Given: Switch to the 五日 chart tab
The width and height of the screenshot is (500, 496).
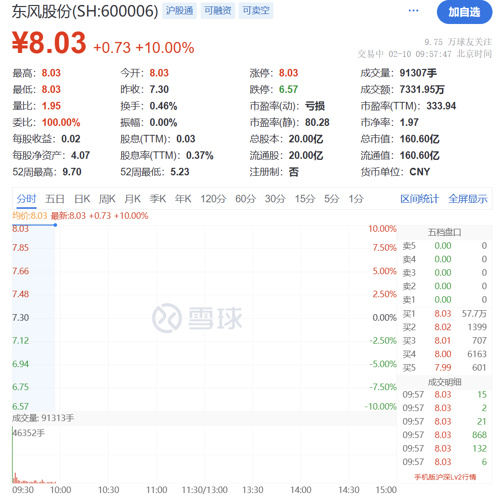Looking at the screenshot, I should [55, 199].
